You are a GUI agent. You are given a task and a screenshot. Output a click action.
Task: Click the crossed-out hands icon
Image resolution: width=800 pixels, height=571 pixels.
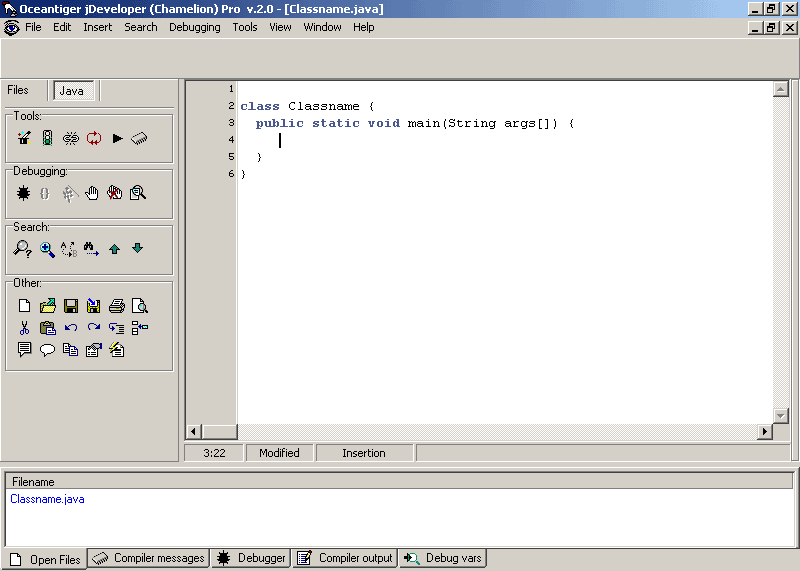[115, 193]
